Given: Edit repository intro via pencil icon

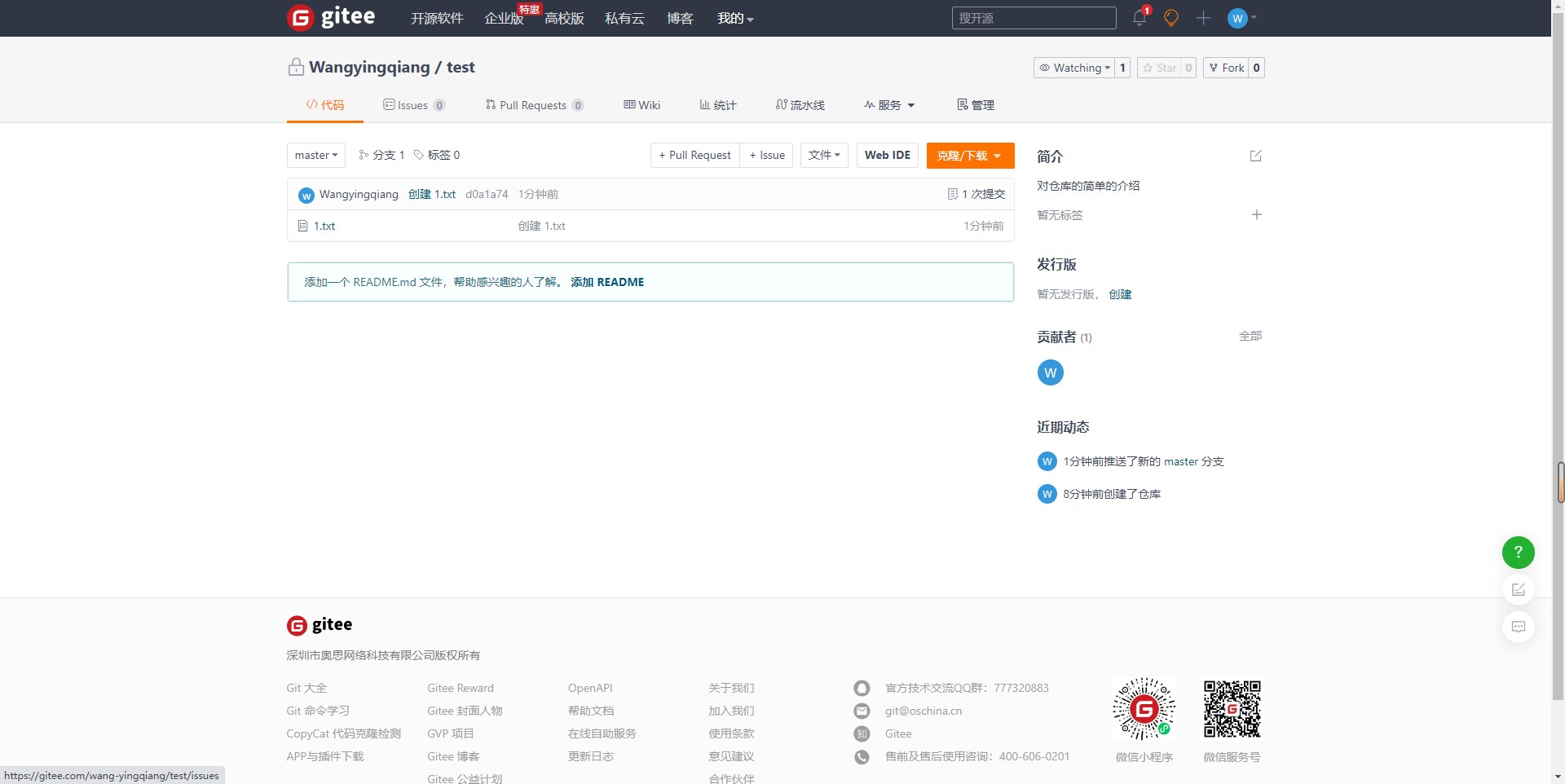Looking at the screenshot, I should pos(1255,156).
